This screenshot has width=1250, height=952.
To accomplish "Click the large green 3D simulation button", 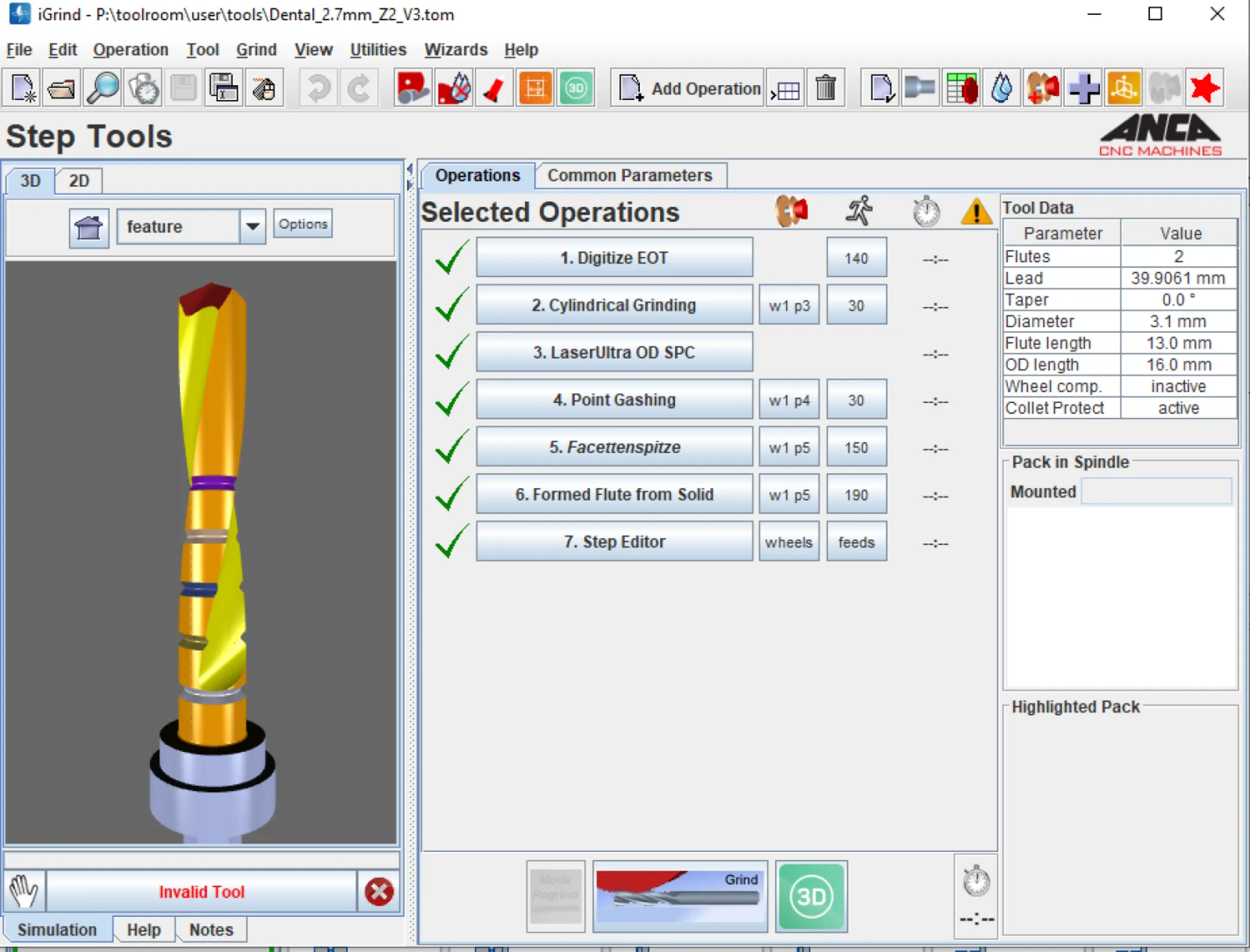I will 811,896.
